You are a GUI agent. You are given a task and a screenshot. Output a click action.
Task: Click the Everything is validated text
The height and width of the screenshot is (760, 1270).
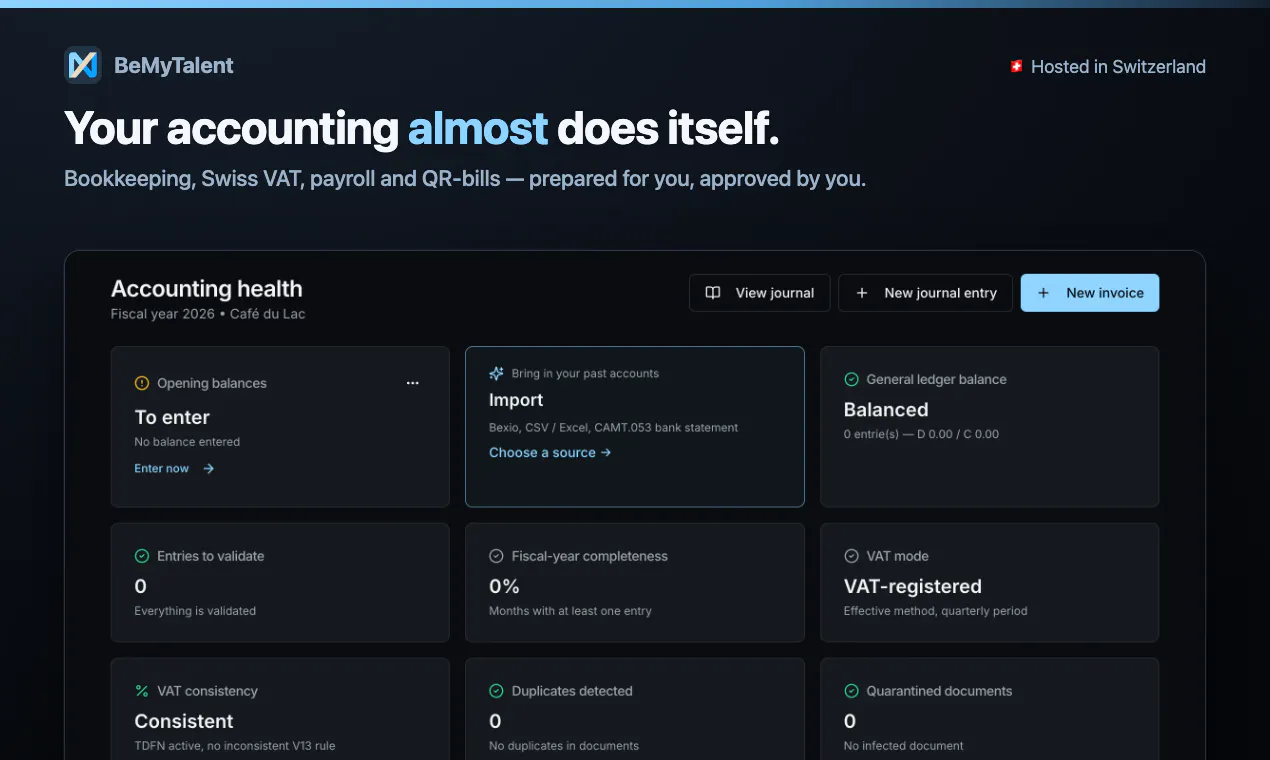[x=195, y=611]
